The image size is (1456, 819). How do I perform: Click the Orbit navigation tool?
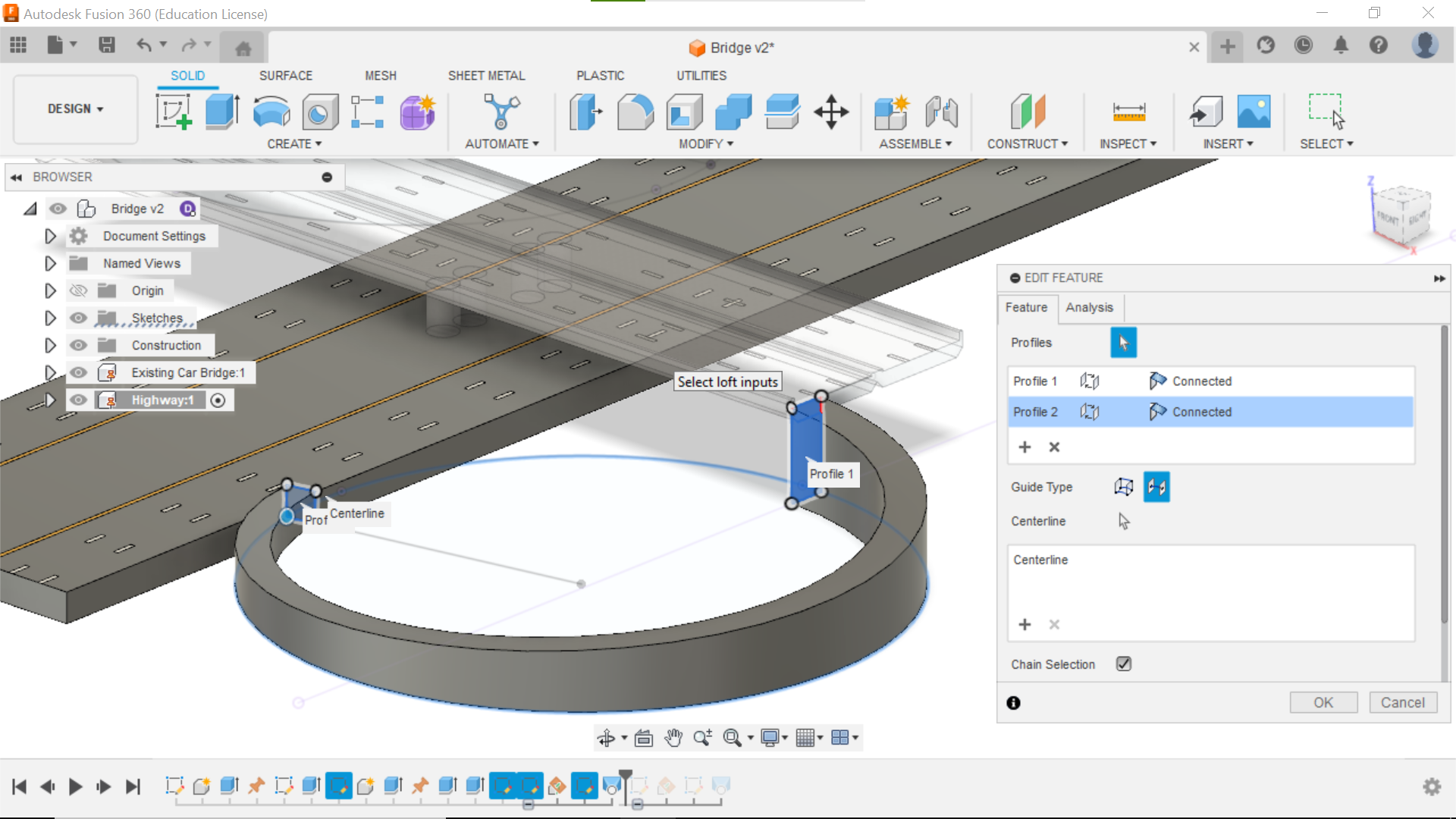click(x=606, y=738)
